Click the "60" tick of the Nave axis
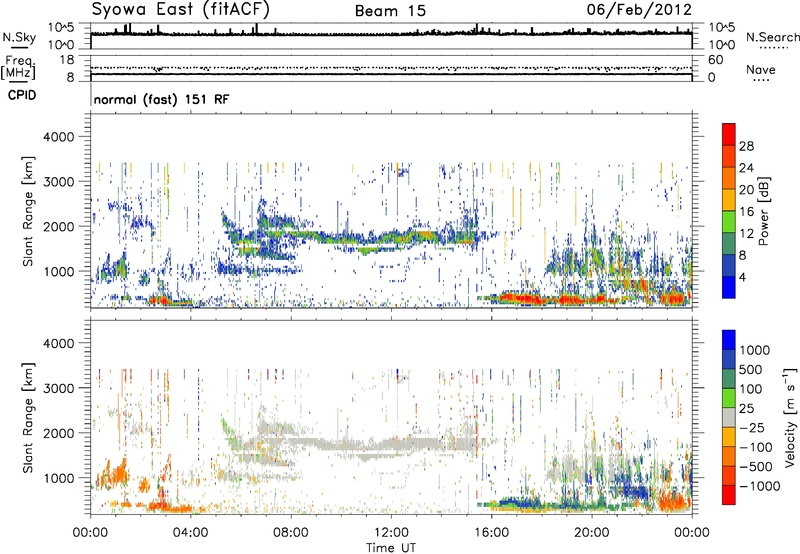800x554 pixels. tap(715, 60)
